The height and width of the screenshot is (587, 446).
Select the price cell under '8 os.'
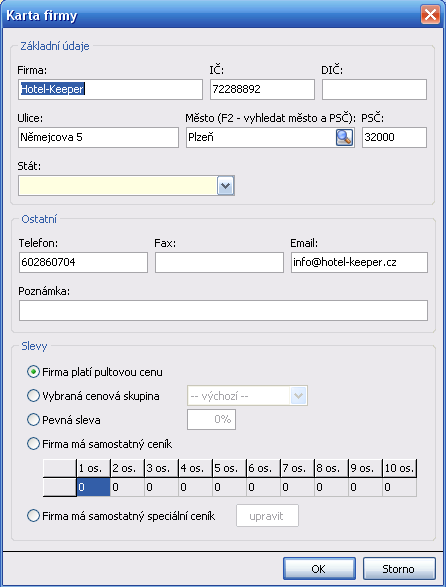click(x=332, y=487)
